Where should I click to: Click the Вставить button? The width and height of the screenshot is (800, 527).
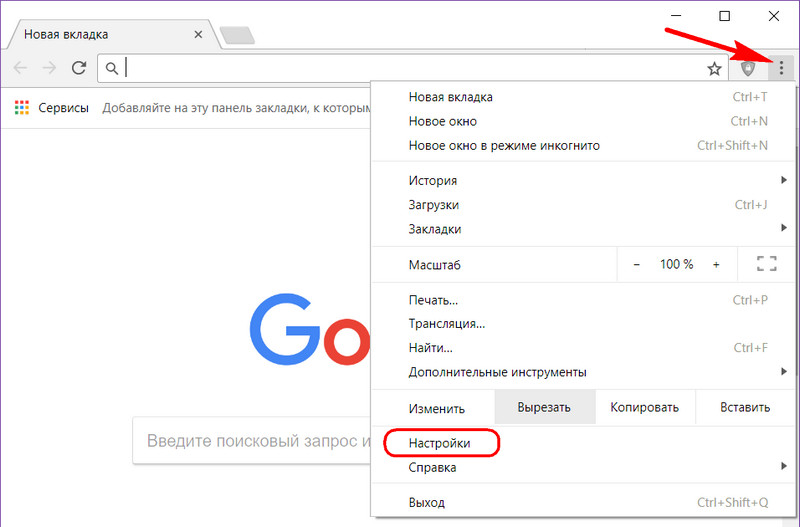coord(745,407)
